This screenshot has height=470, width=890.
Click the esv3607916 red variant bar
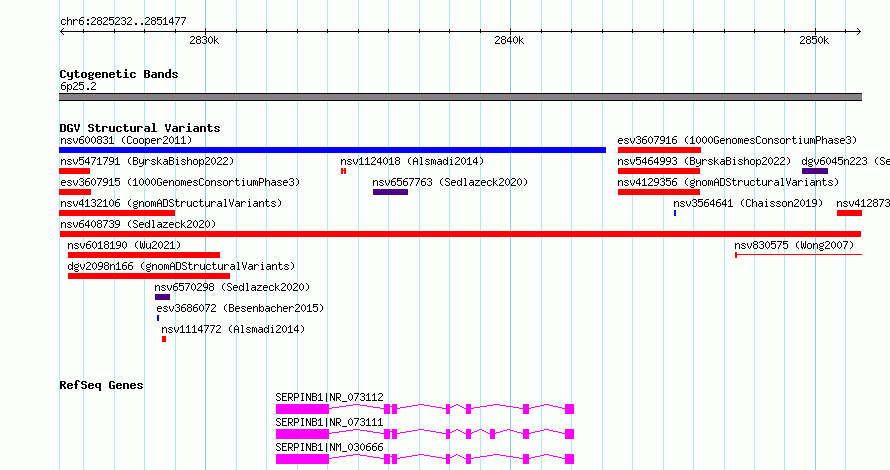click(x=660, y=150)
